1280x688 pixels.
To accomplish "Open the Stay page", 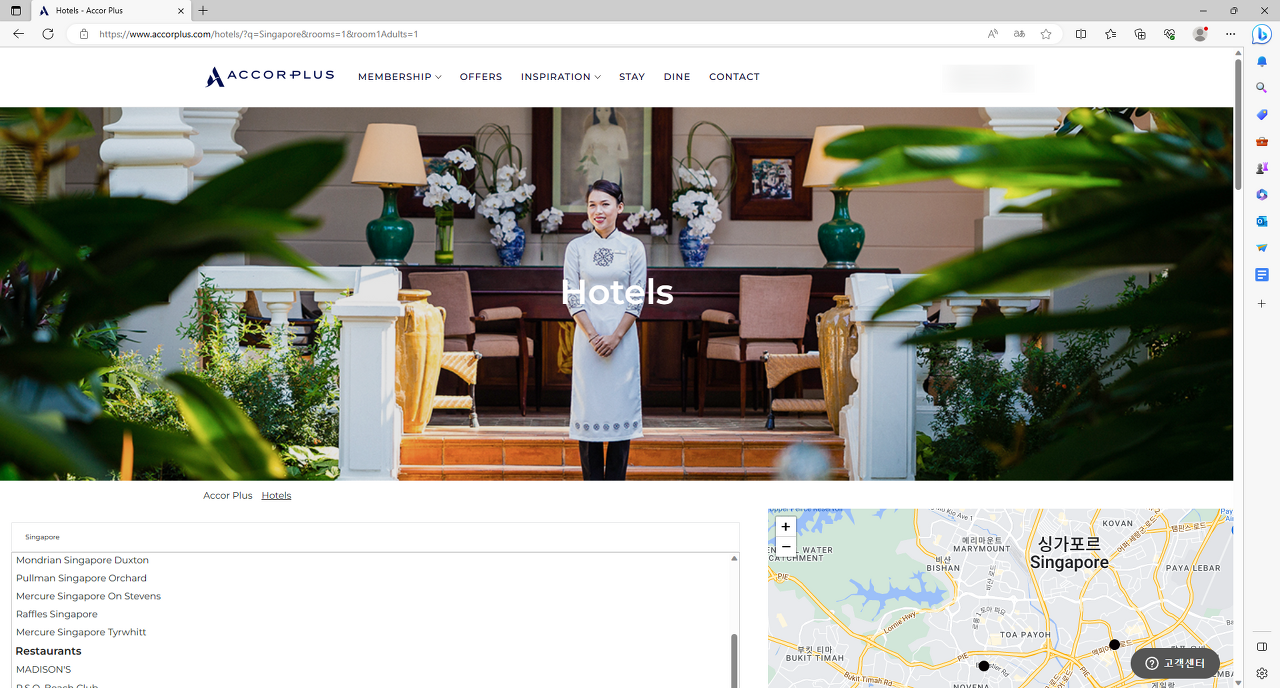I will (x=632, y=77).
